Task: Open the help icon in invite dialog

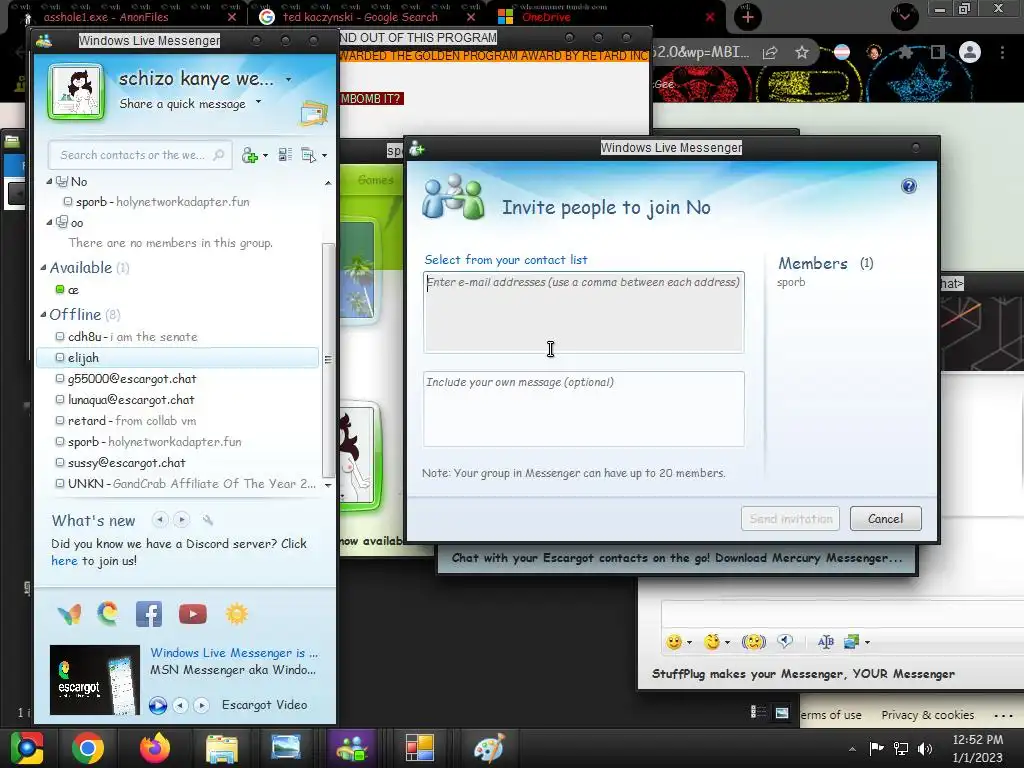Action: (908, 186)
